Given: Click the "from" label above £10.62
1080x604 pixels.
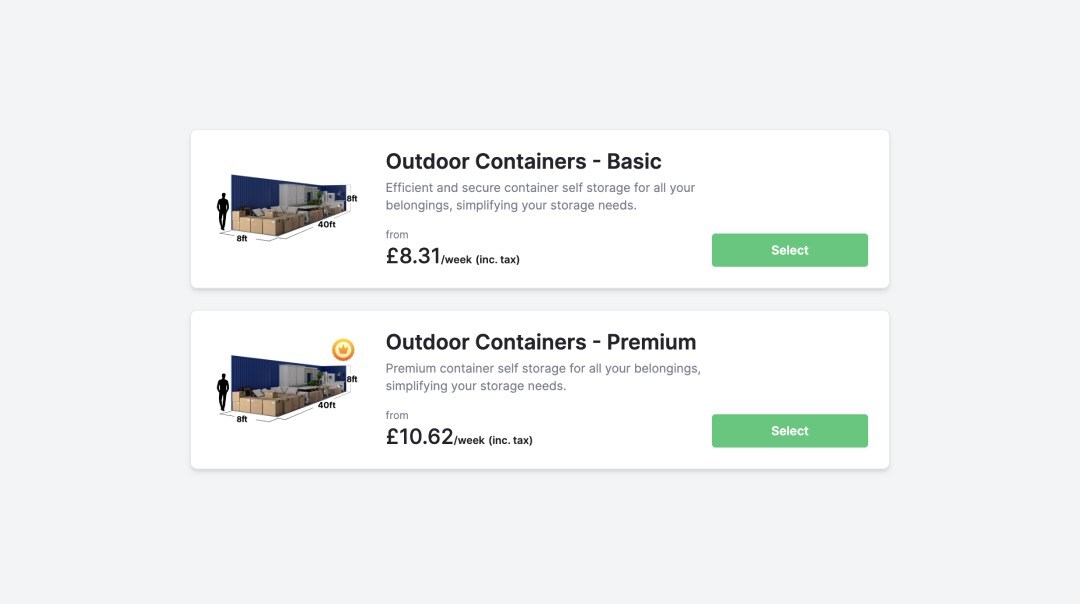Looking at the screenshot, I should (x=397, y=415).
